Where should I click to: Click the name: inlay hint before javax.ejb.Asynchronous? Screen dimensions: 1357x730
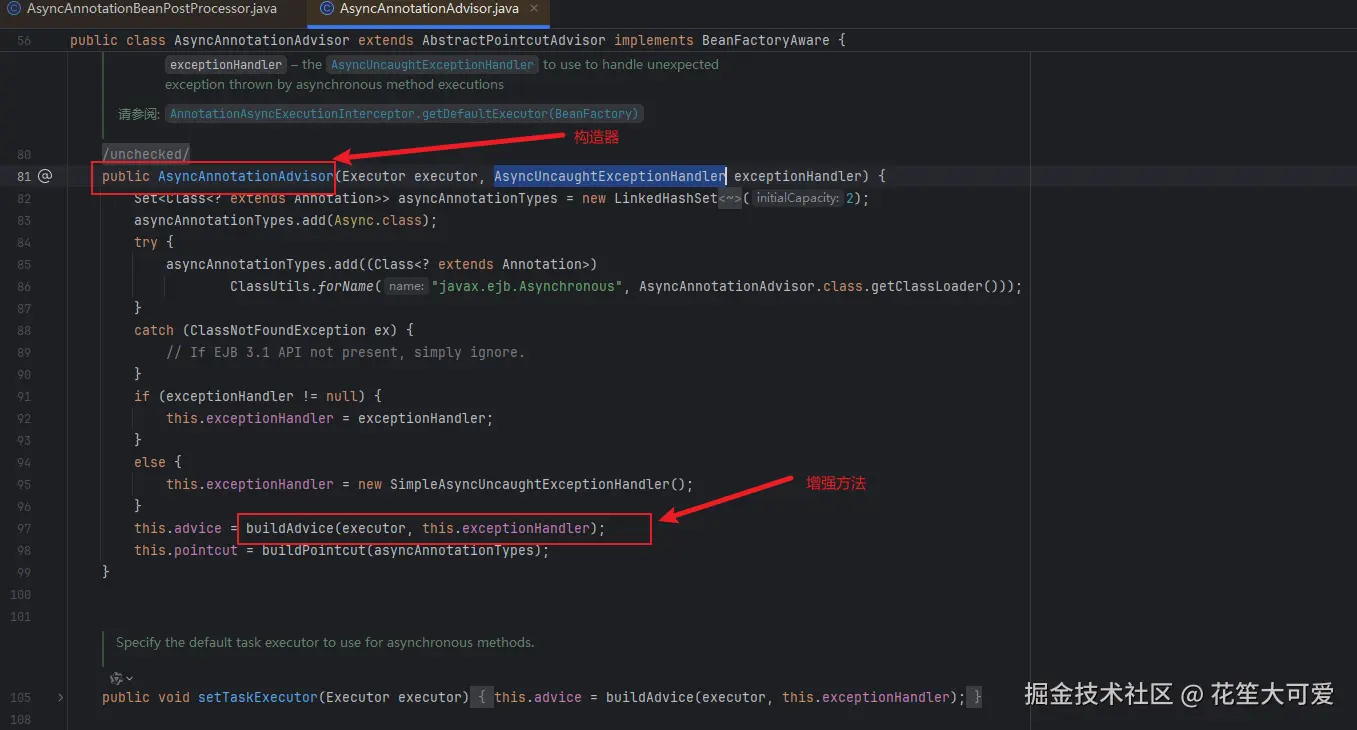[x=407, y=286]
